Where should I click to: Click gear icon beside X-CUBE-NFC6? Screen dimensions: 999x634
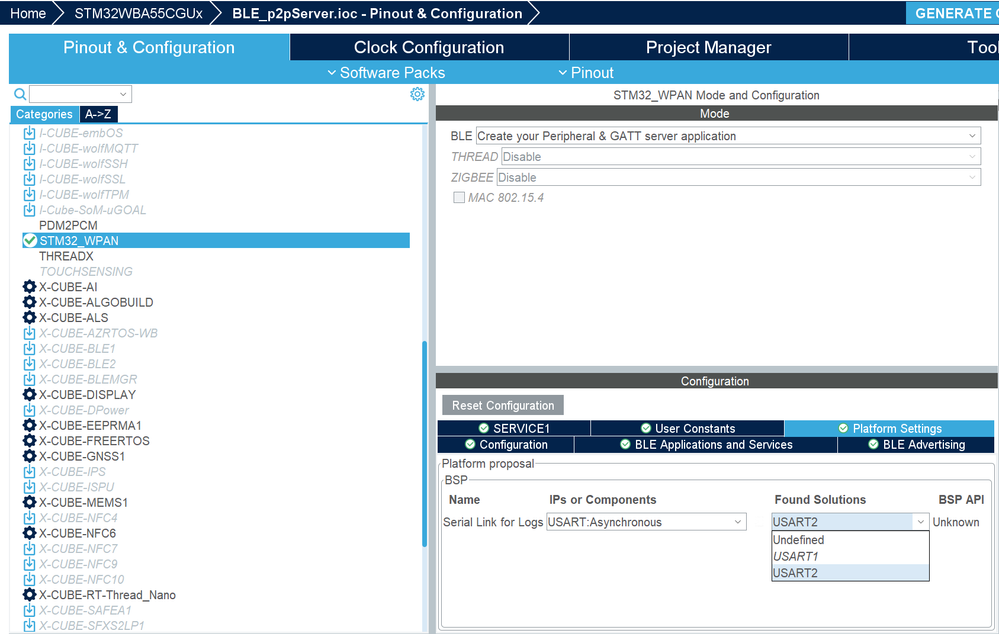tap(29, 533)
